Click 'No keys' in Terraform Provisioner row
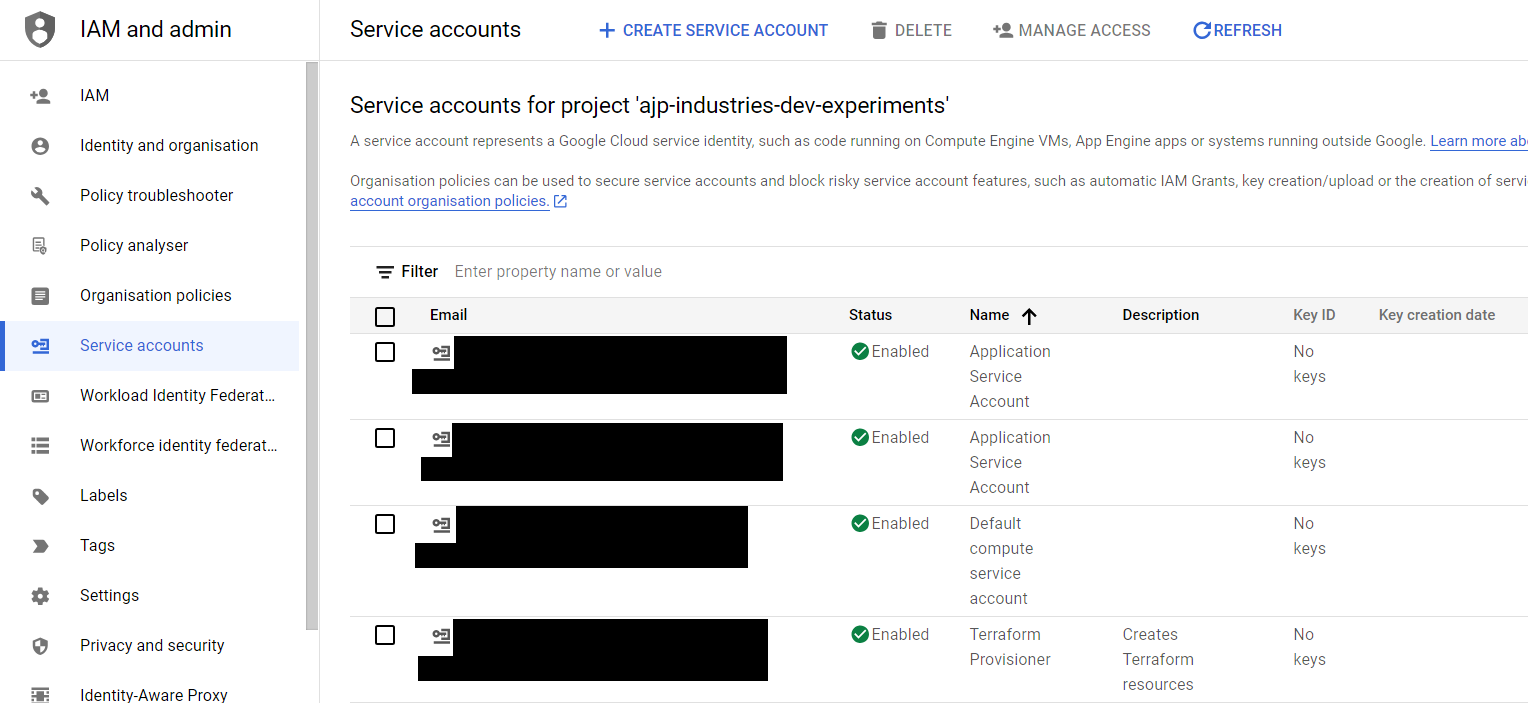Viewport: 1528px width, 703px height. (x=1309, y=647)
